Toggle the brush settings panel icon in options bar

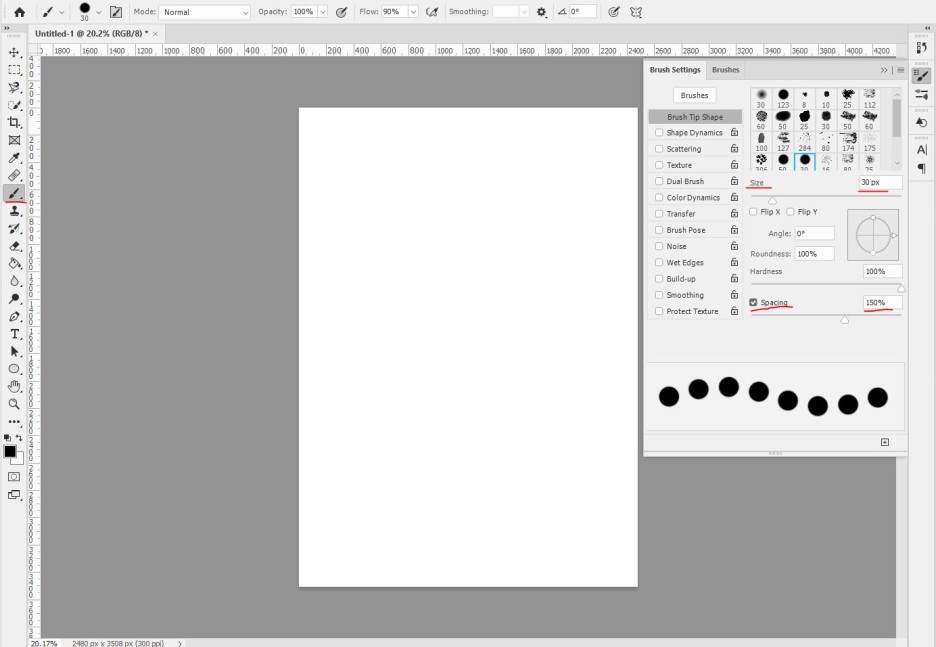point(116,11)
